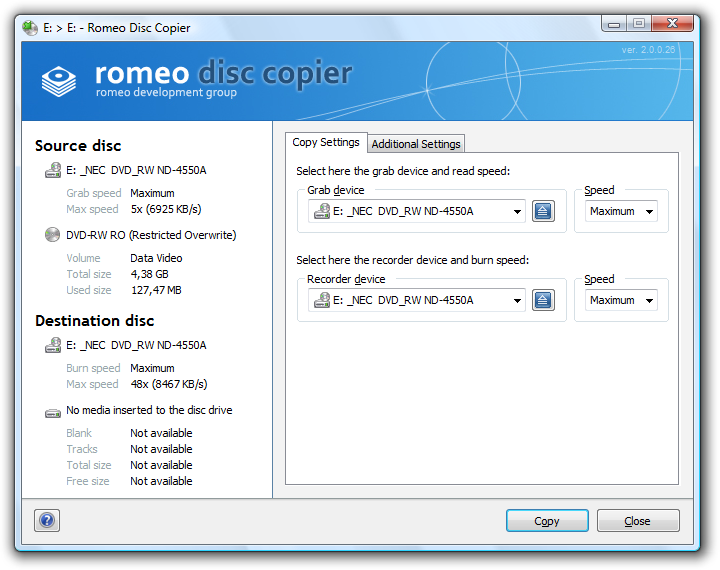Click the 'Destination disc' heading
This screenshot has width=720, height=570.
pyautogui.click(x=95, y=321)
